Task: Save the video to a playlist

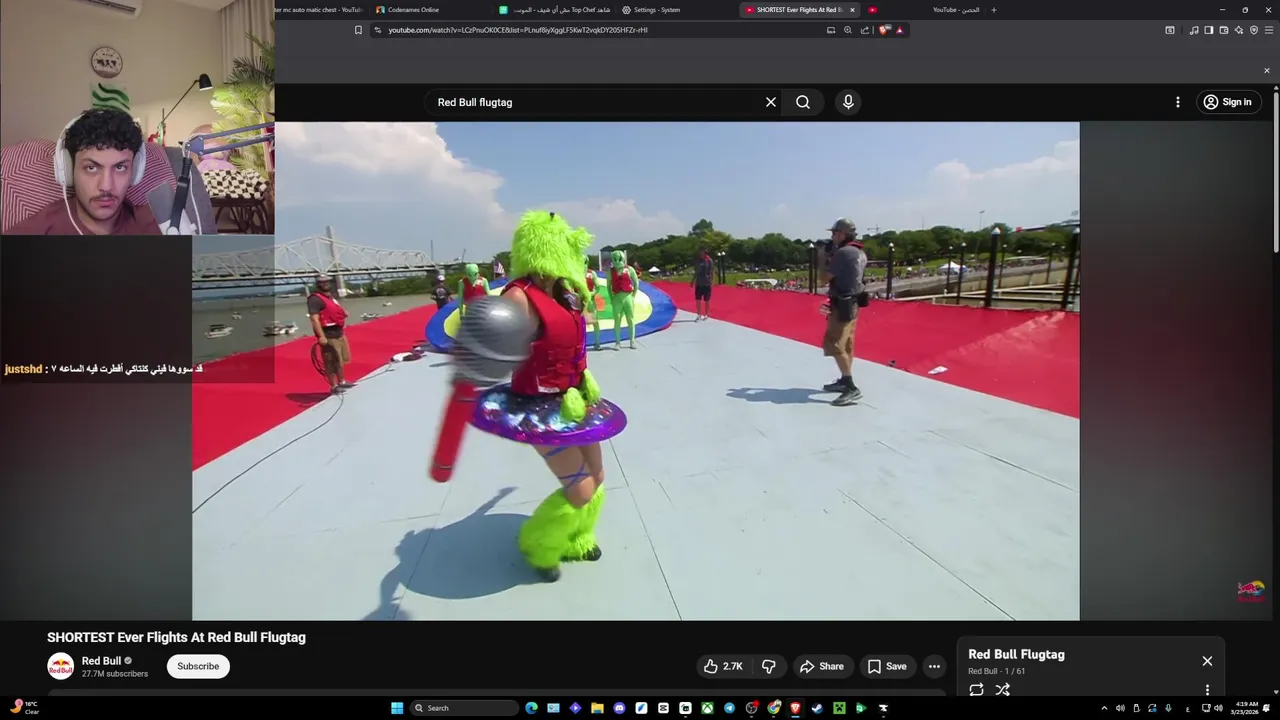Action: [x=887, y=667]
